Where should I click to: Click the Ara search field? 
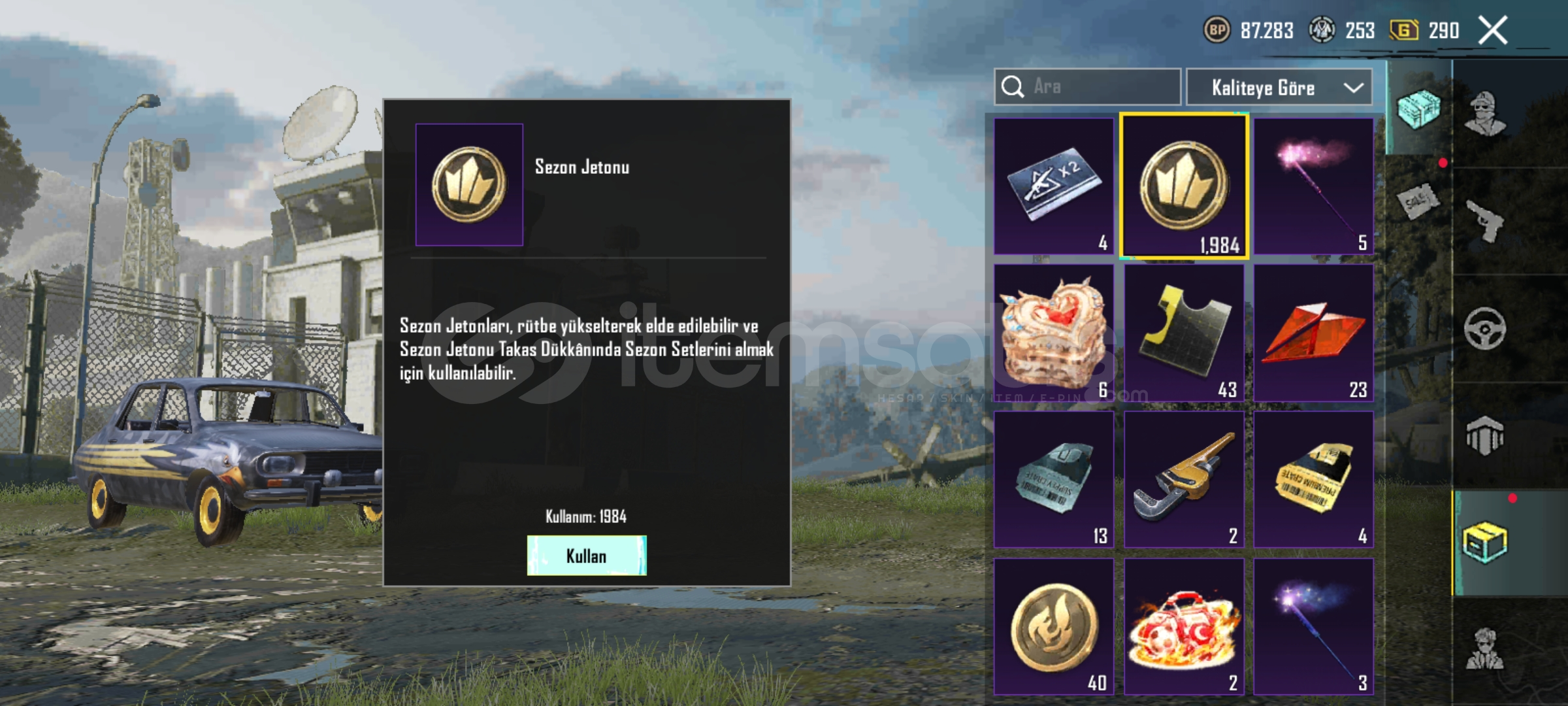(1087, 87)
